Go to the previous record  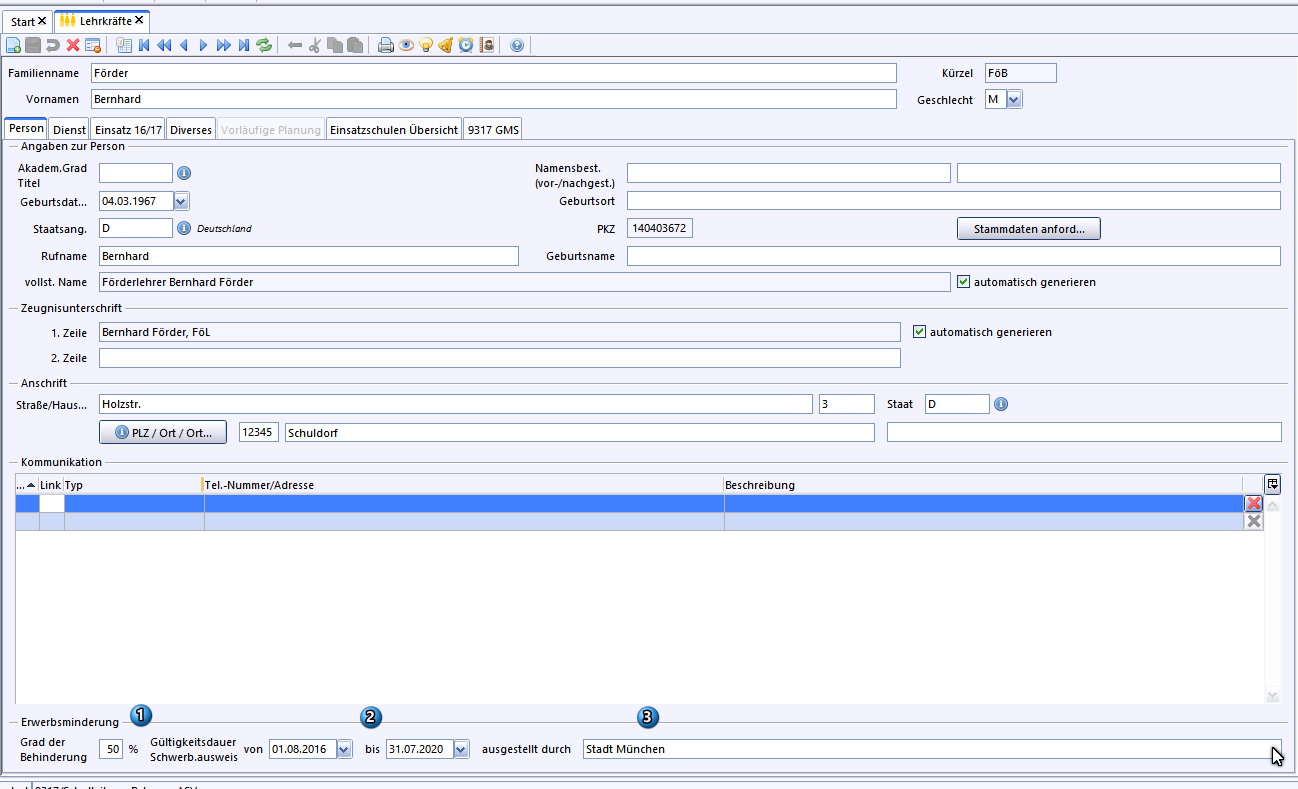click(184, 45)
